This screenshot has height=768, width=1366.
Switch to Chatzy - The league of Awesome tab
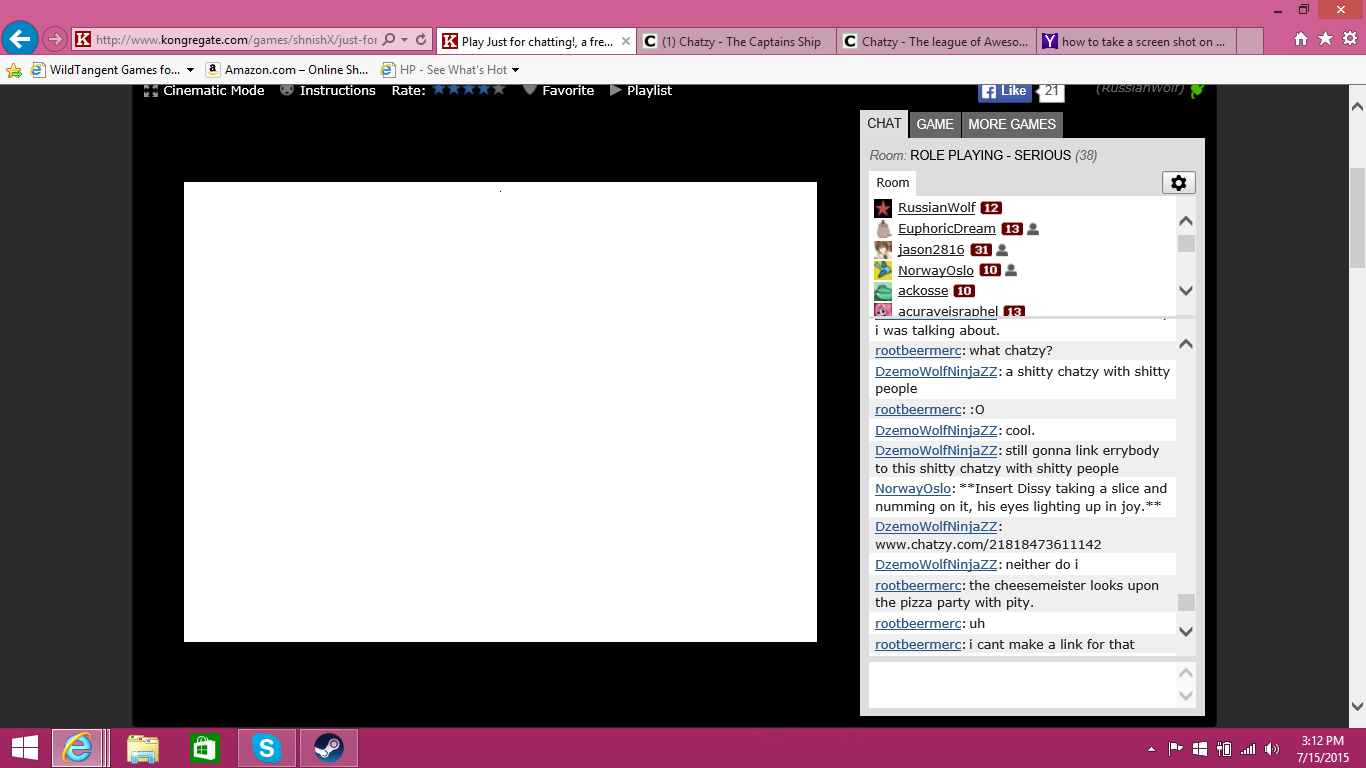(936, 41)
